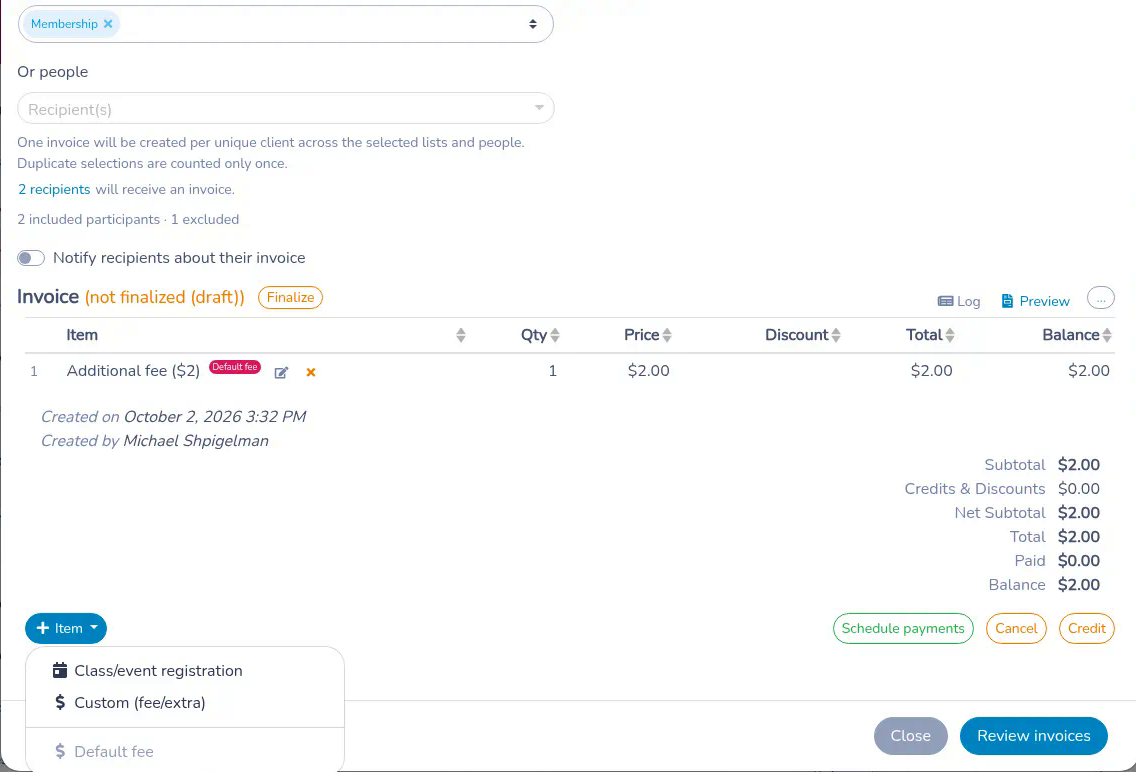Click the 2 included participants text

pos(88,219)
